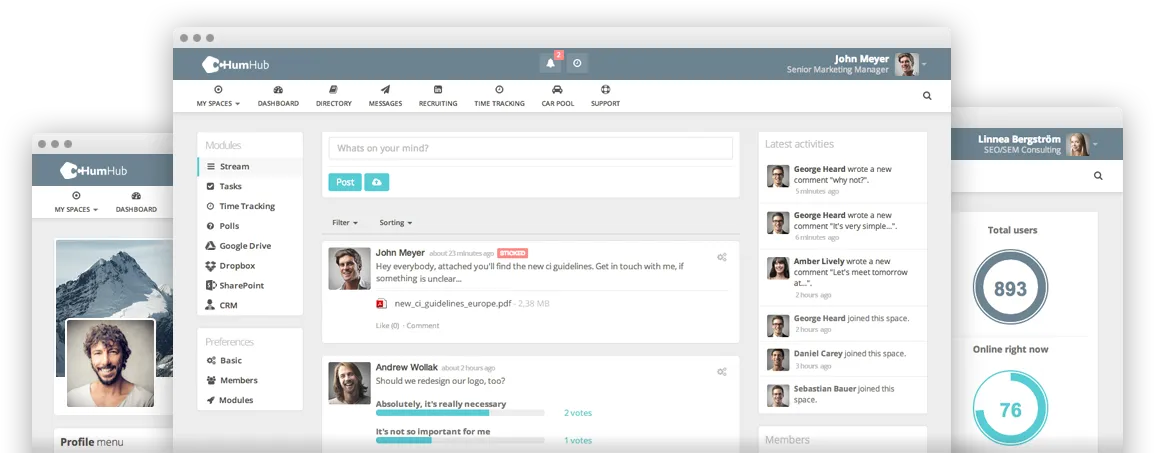Open gear settings on John Meyer's post
This screenshot has width=1154, height=453.
[x=722, y=257]
